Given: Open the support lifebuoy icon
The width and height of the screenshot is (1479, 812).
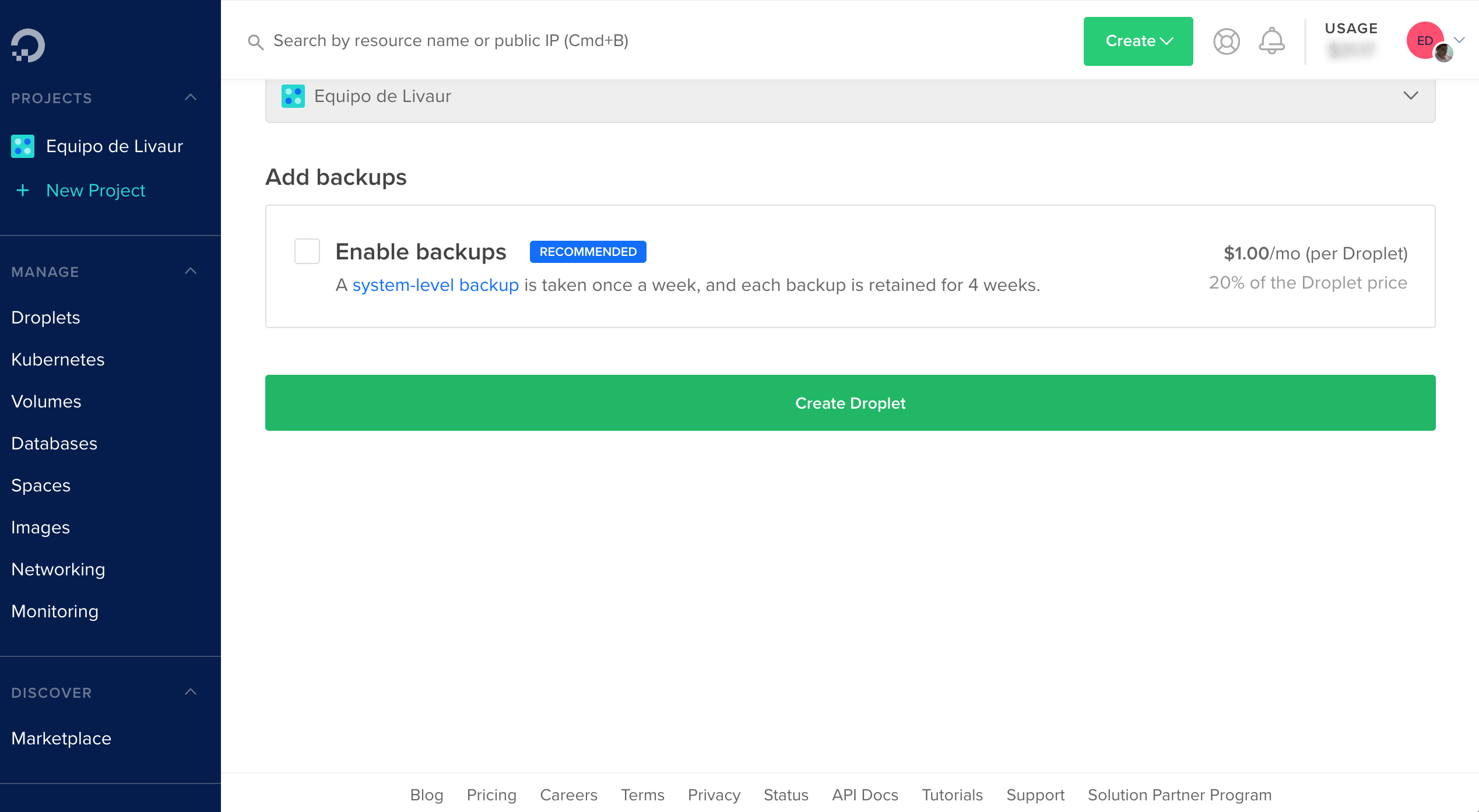Looking at the screenshot, I should tap(1227, 41).
